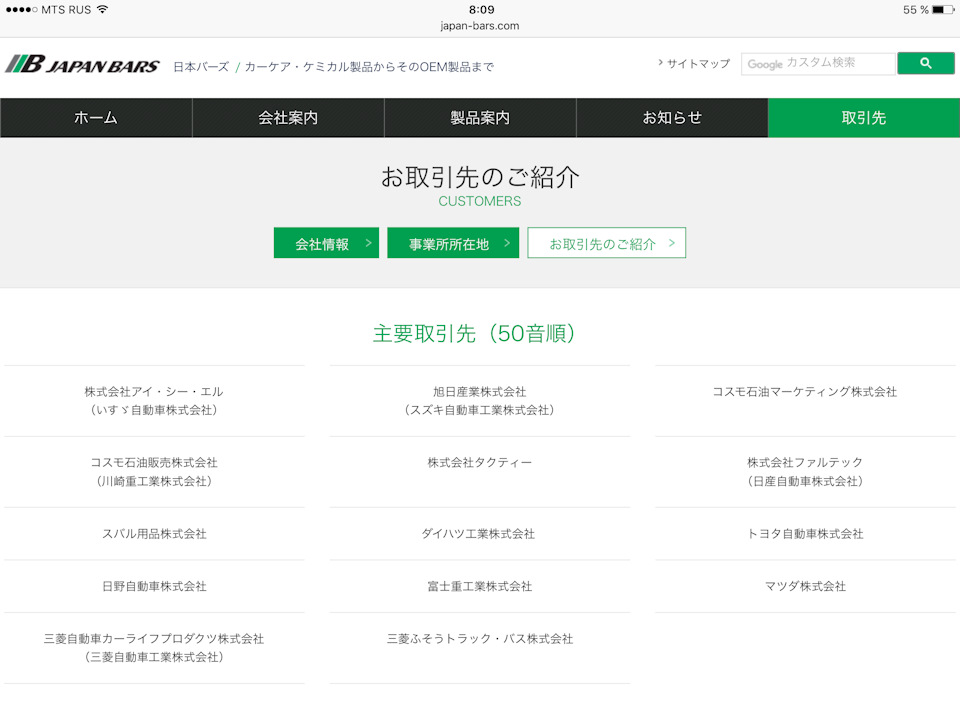Click the お取引先のご紹介 page heading
Image resolution: width=960 pixels, height=720 pixels.
480,177
